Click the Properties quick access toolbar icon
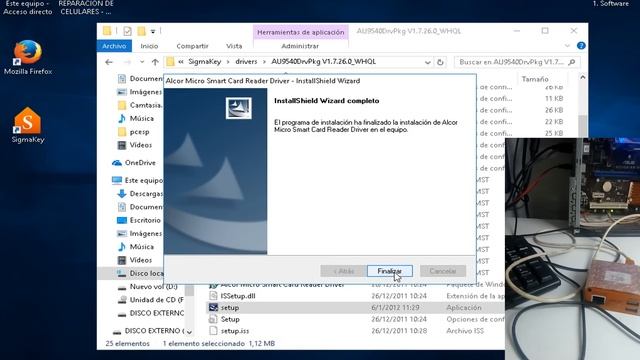Image resolution: width=640 pixels, height=360 pixels. pyautogui.click(x=127, y=31)
